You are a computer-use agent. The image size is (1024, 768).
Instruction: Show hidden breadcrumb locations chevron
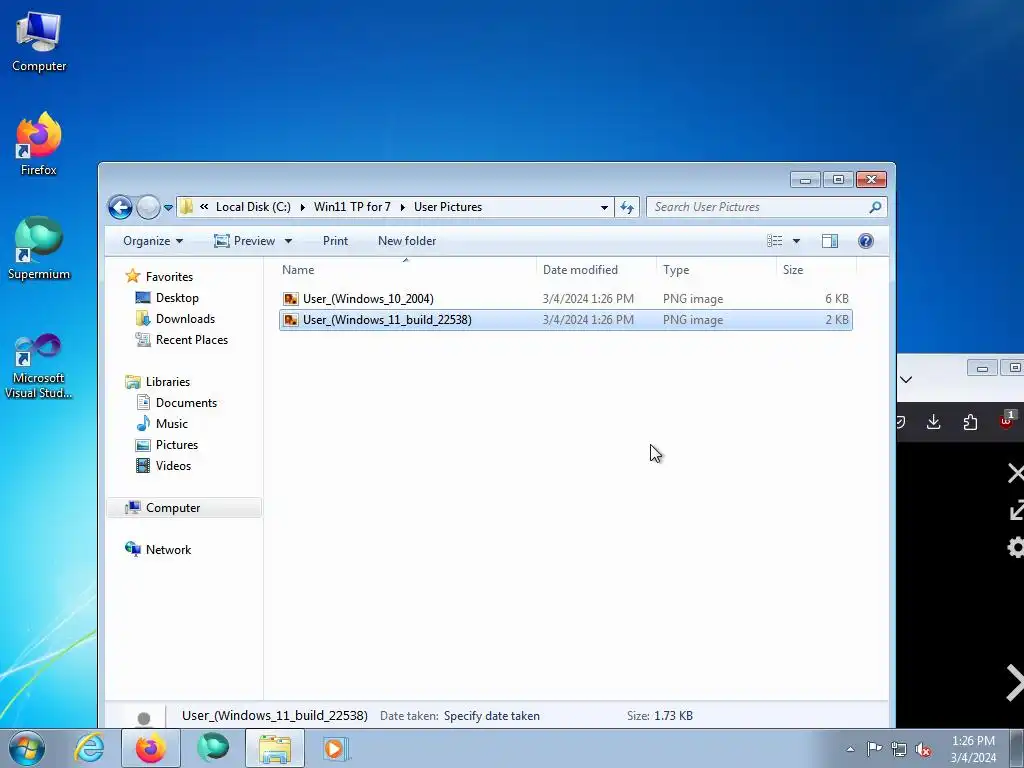(204, 206)
